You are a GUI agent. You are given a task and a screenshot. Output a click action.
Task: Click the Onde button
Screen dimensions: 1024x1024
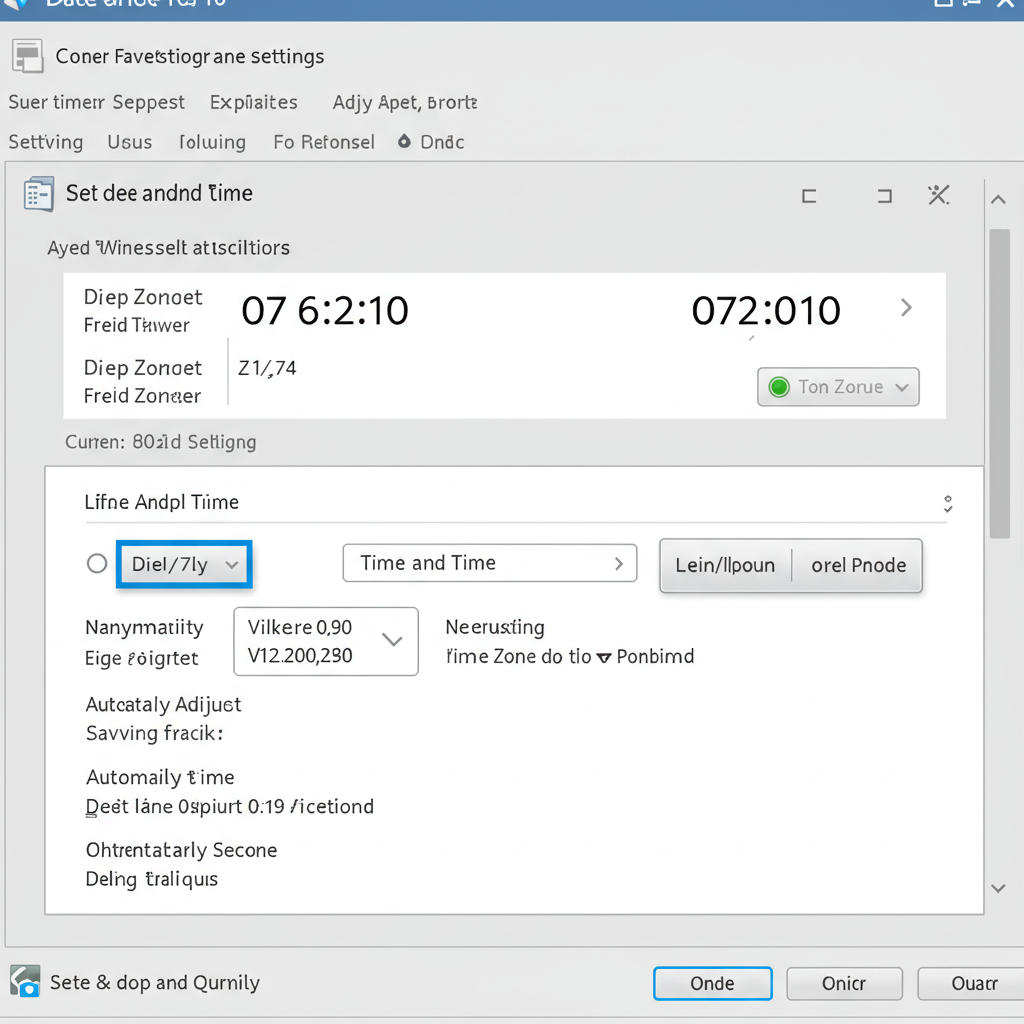712,983
